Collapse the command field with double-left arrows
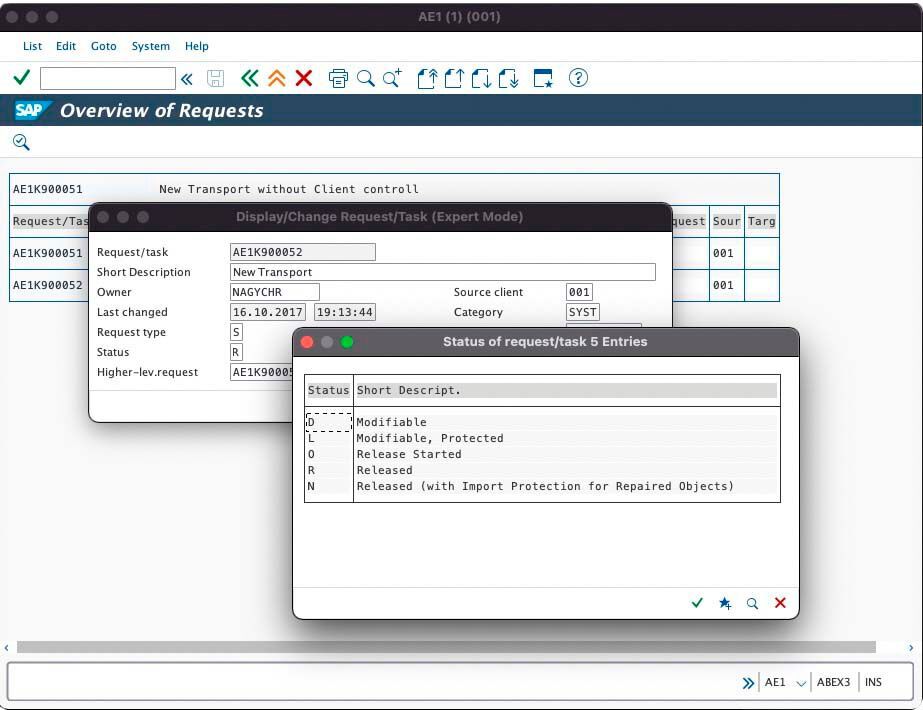 click(x=187, y=78)
